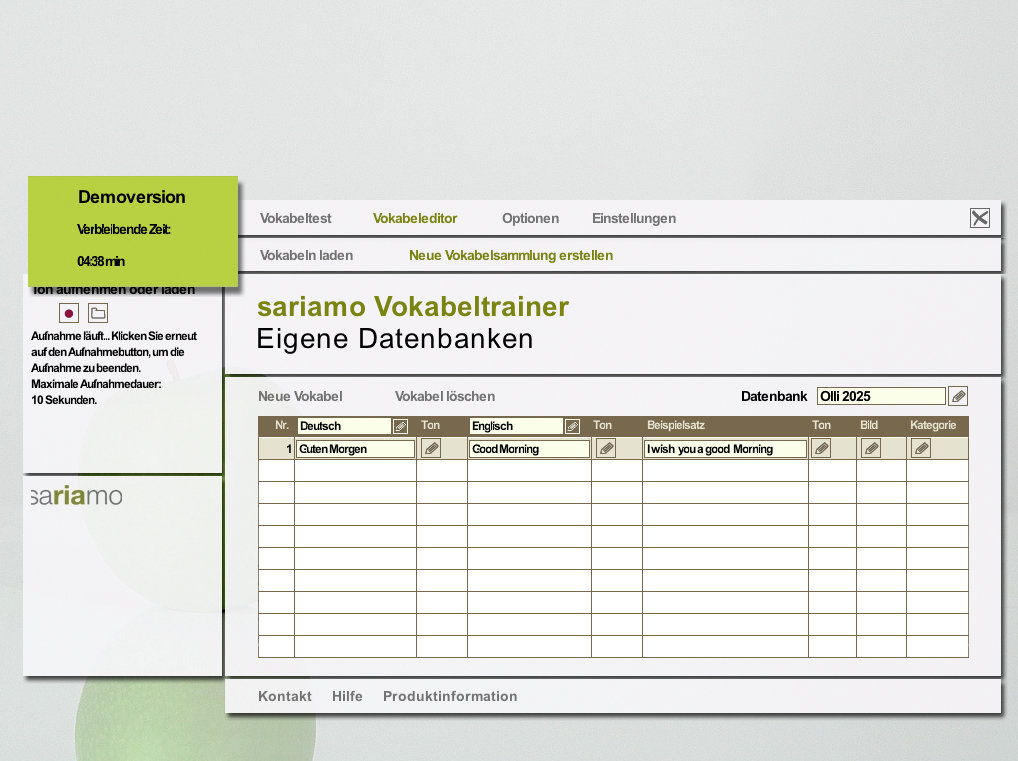This screenshot has width=1018, height=761.
Task: Click Neue Vokabel to add entry
Action: click(300, 396)
